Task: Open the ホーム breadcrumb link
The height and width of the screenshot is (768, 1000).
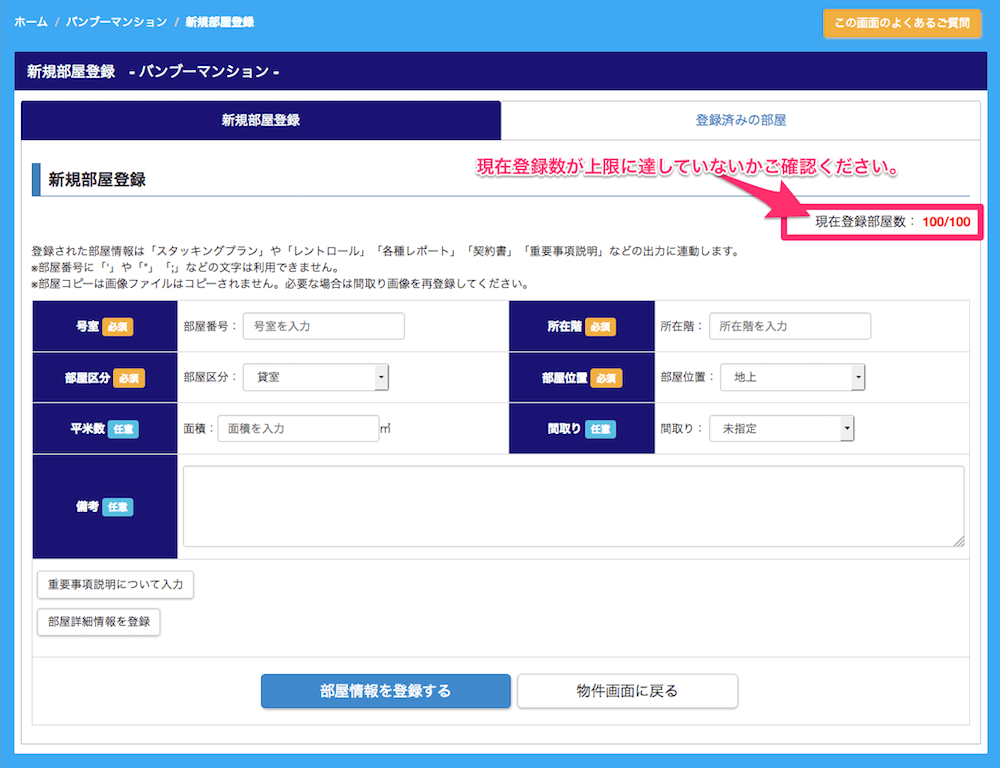Action: coord(31,22)
